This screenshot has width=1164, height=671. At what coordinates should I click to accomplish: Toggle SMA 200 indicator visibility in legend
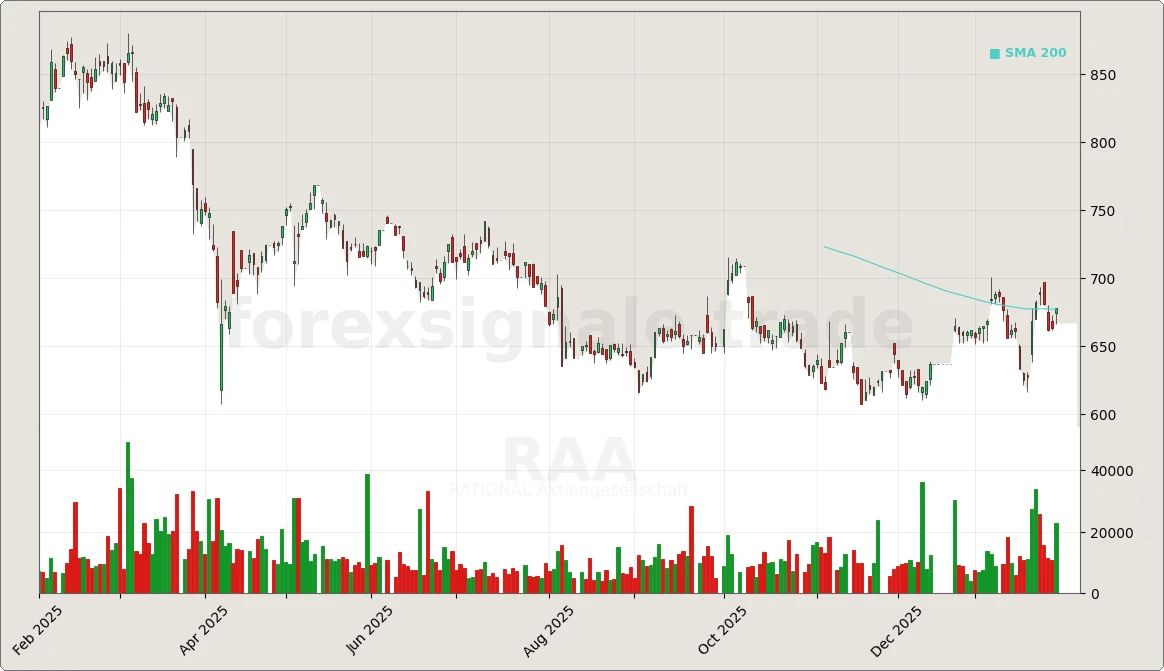1027,53
